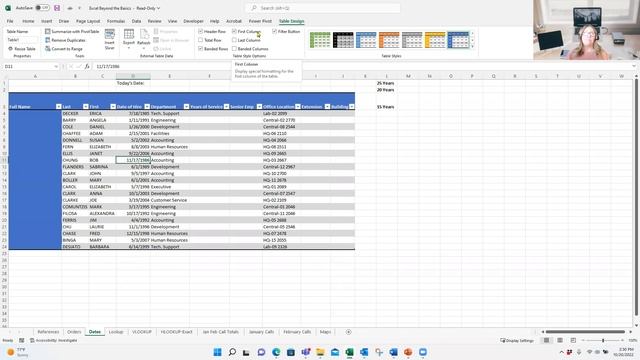Click the Table Name input field
This screenshot has width=640, height=360.
tap(22, 40)
